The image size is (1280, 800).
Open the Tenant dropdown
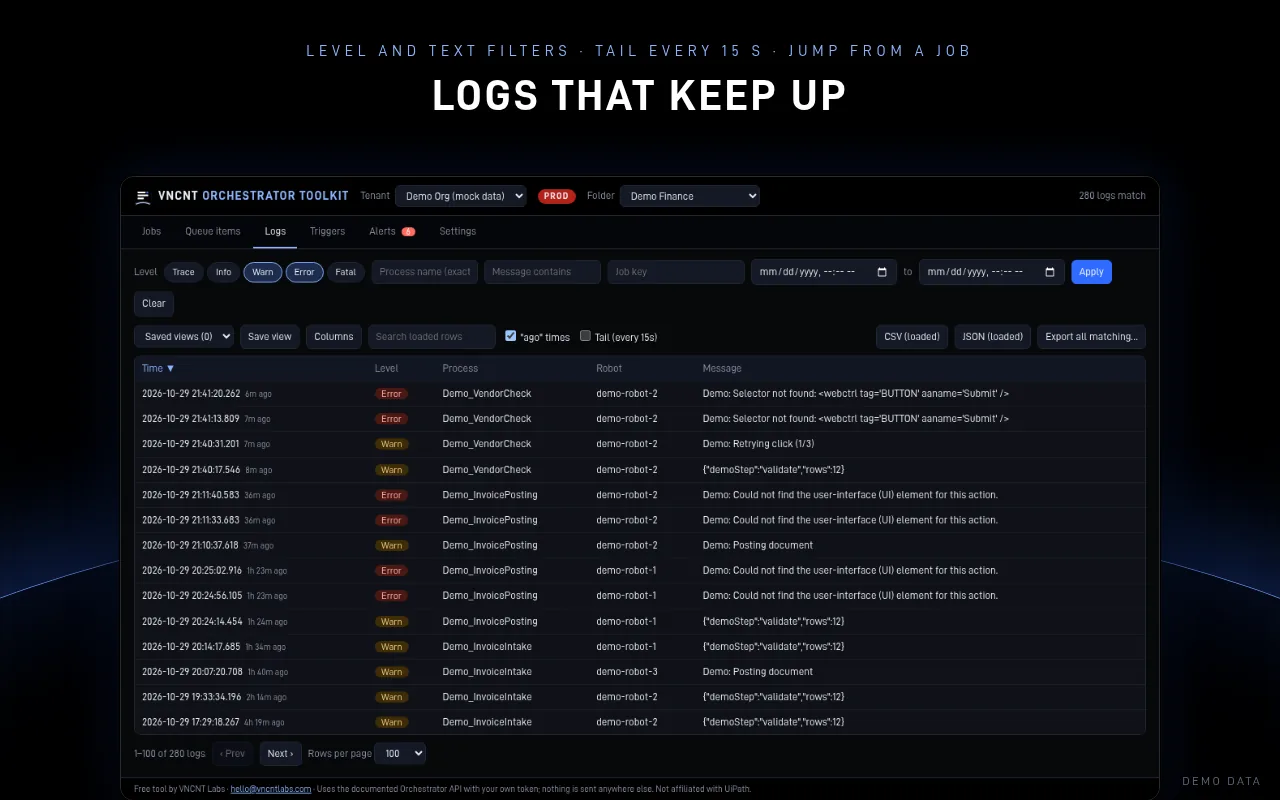click(461, 196)
